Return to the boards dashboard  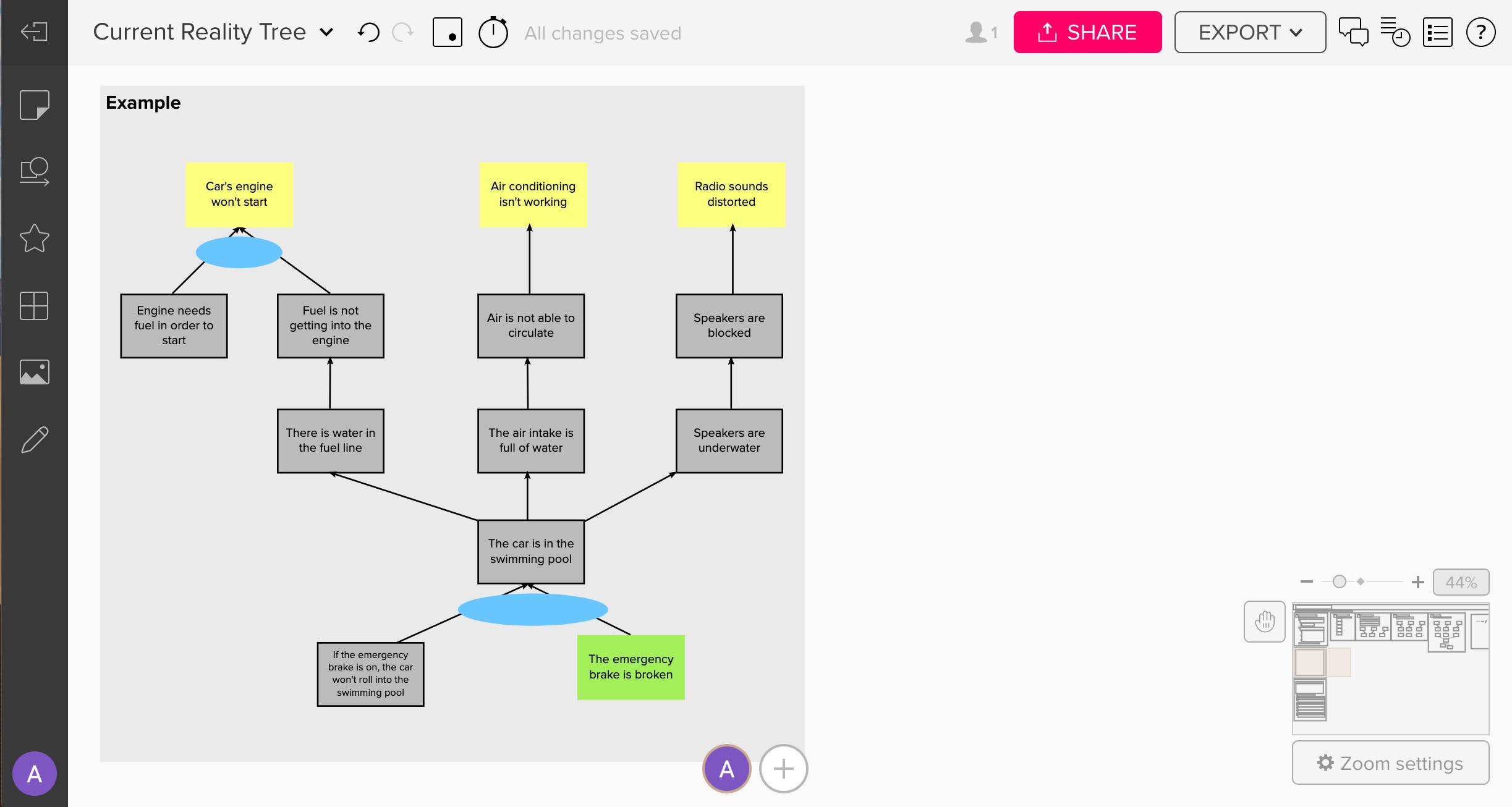(x=35, y=31)
